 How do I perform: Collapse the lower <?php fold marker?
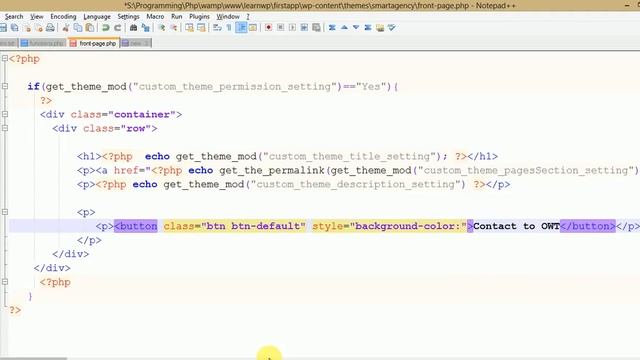[x=5, y=282]
